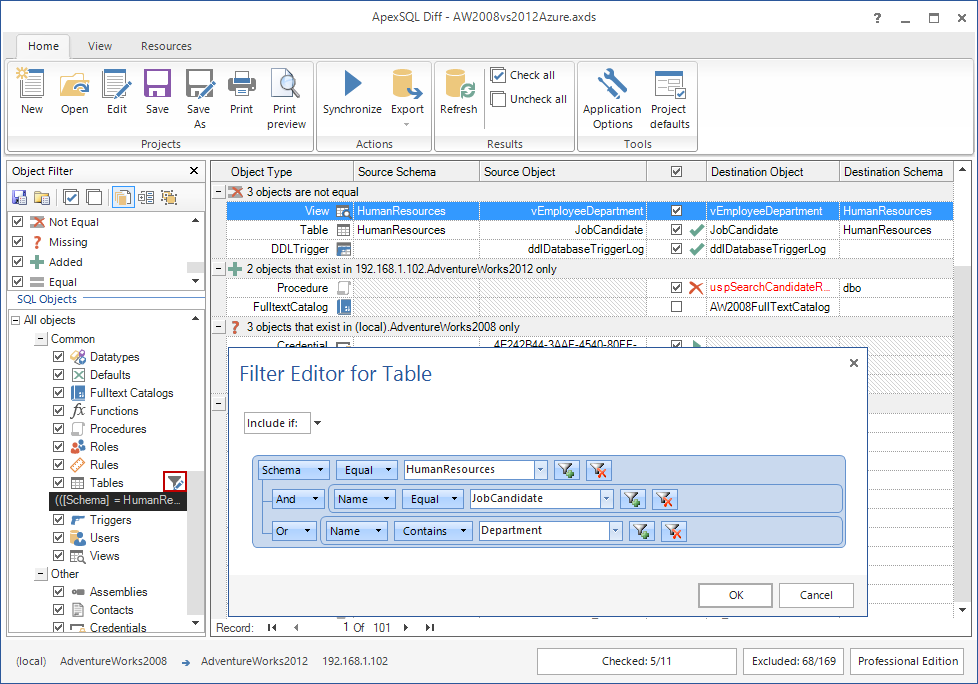This screenshot has width=978, height=684.
Task: Click the Source Schema column header
Action: [416, 171]
